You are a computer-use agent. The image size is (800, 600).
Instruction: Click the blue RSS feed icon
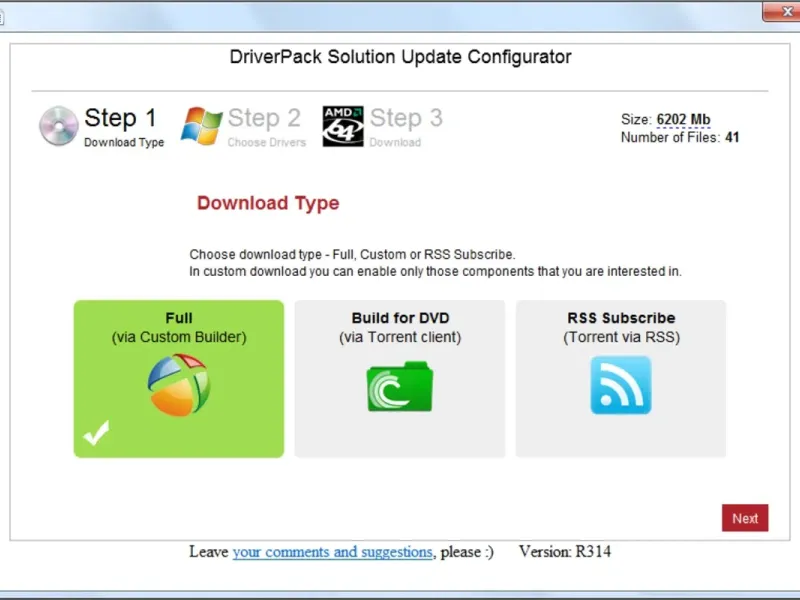621,385
